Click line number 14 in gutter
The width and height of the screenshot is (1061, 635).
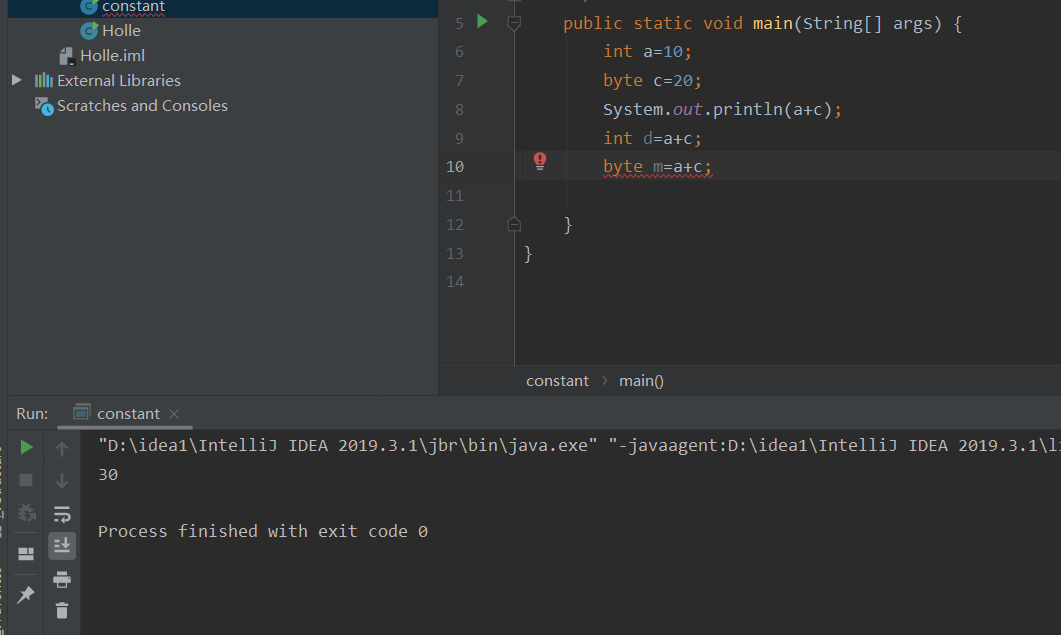click(x=455, y=282)
